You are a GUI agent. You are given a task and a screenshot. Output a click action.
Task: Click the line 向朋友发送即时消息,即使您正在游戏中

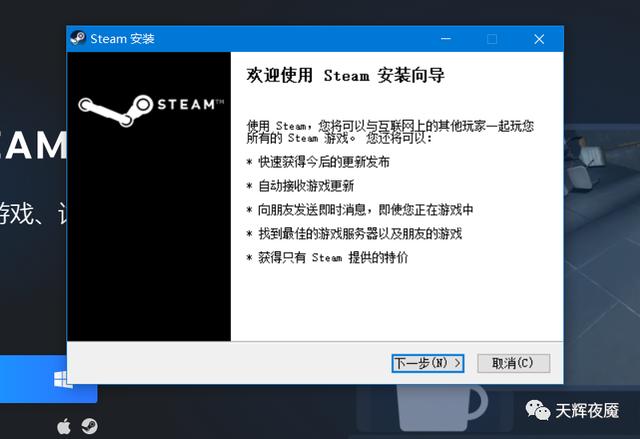click(x=365, y=210)
